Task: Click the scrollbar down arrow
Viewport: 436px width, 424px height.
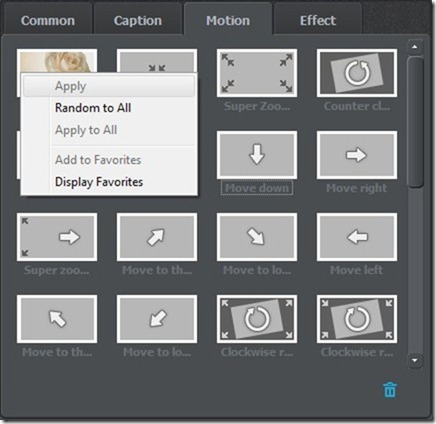Action: point(415,360)
